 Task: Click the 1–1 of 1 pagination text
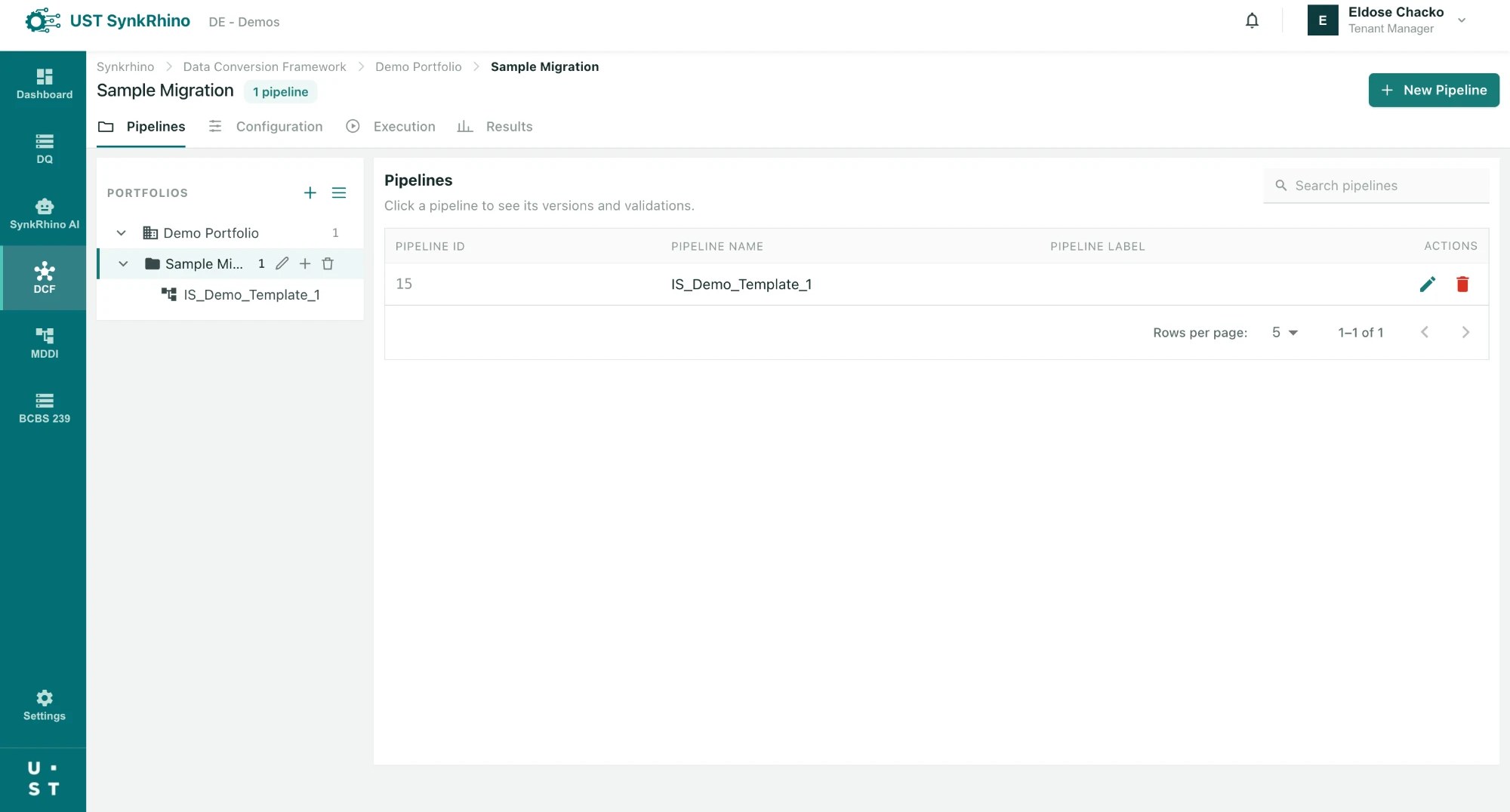point(1361,333)
